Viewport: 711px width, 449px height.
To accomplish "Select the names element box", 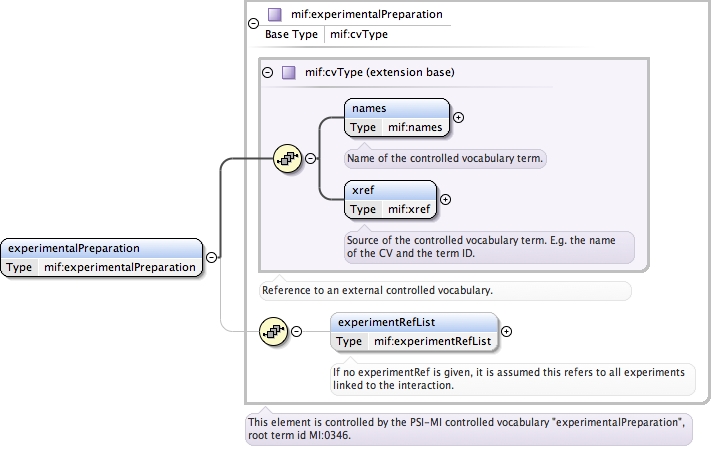I will [397, 108].
